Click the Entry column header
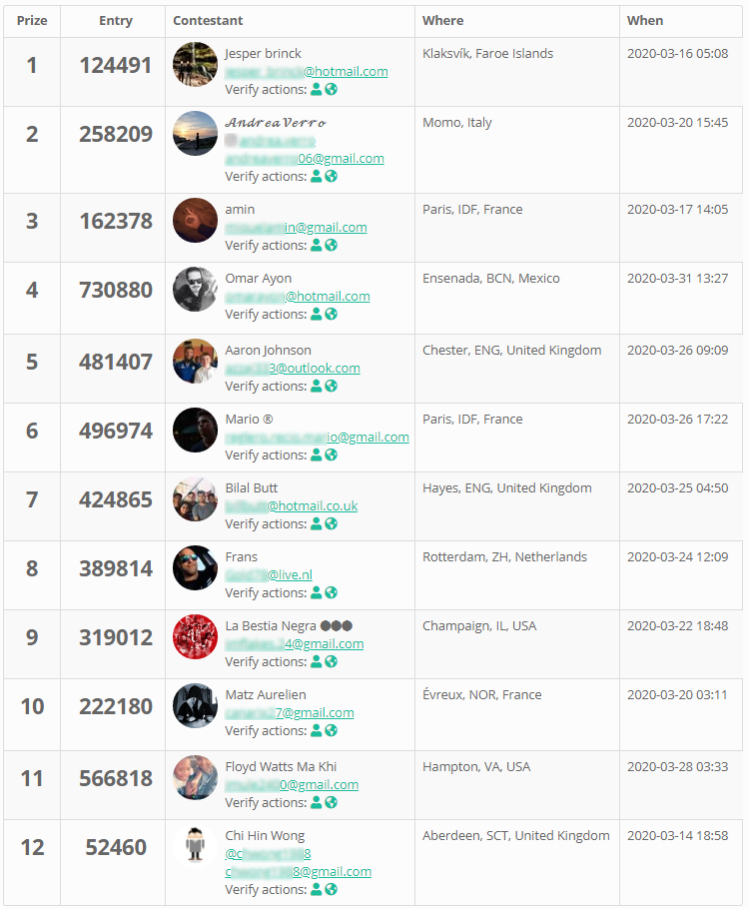 point(115,20)
